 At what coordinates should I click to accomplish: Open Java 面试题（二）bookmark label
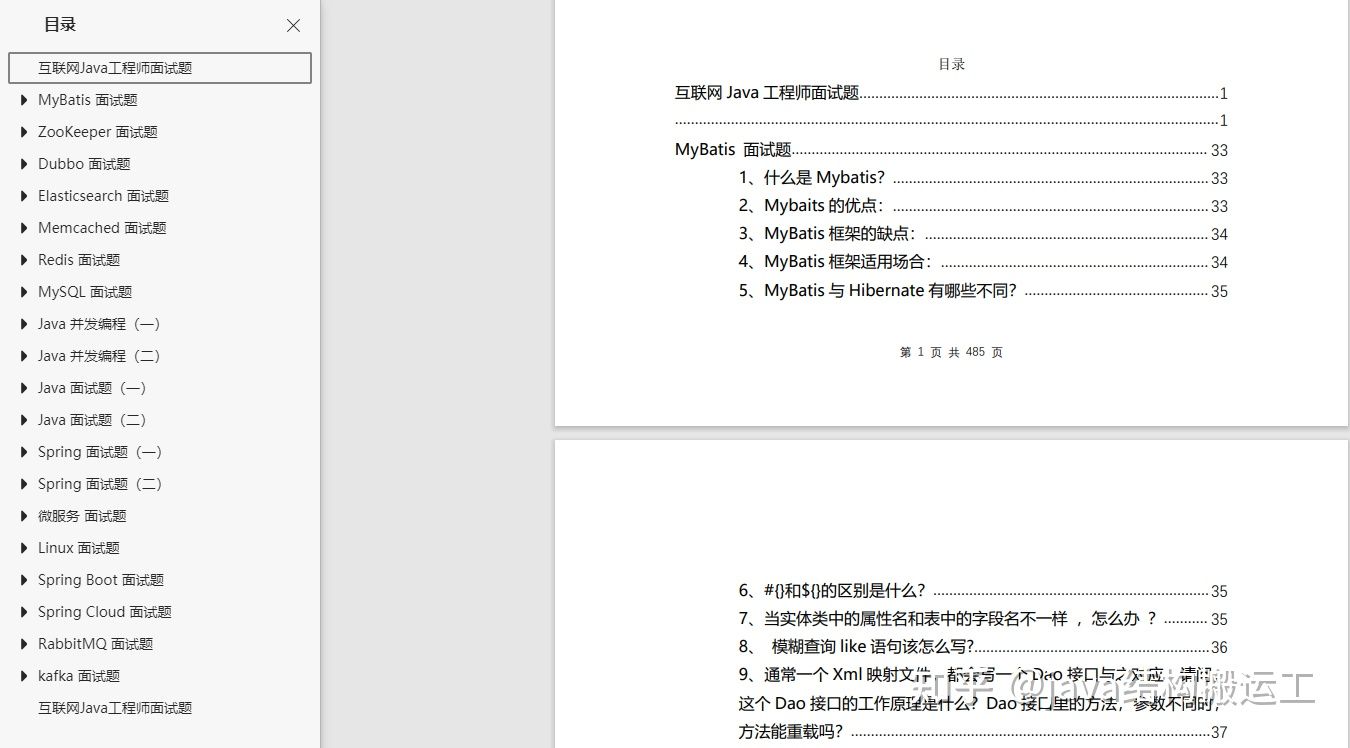click(x=92, y=420)
